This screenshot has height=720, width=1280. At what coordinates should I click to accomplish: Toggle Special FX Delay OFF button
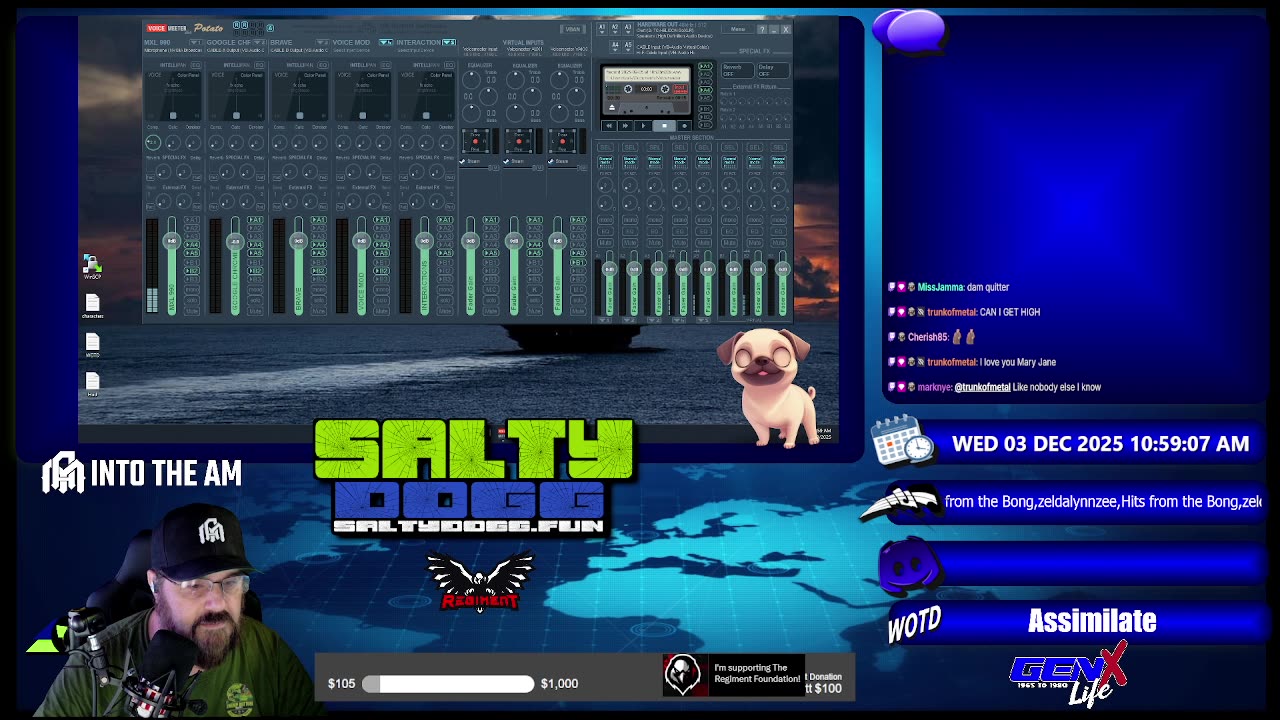click(773, 71)
